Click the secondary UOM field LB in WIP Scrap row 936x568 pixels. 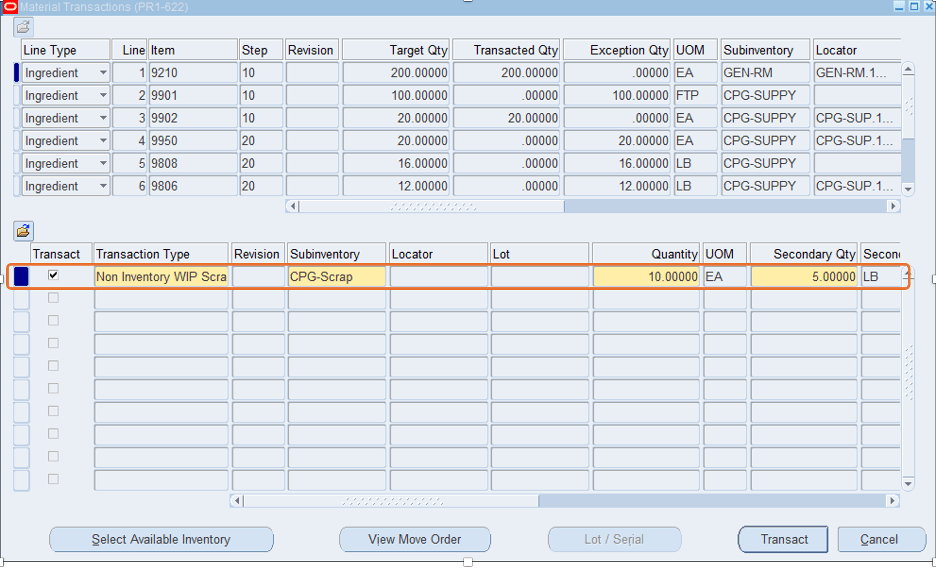(880, 277)
